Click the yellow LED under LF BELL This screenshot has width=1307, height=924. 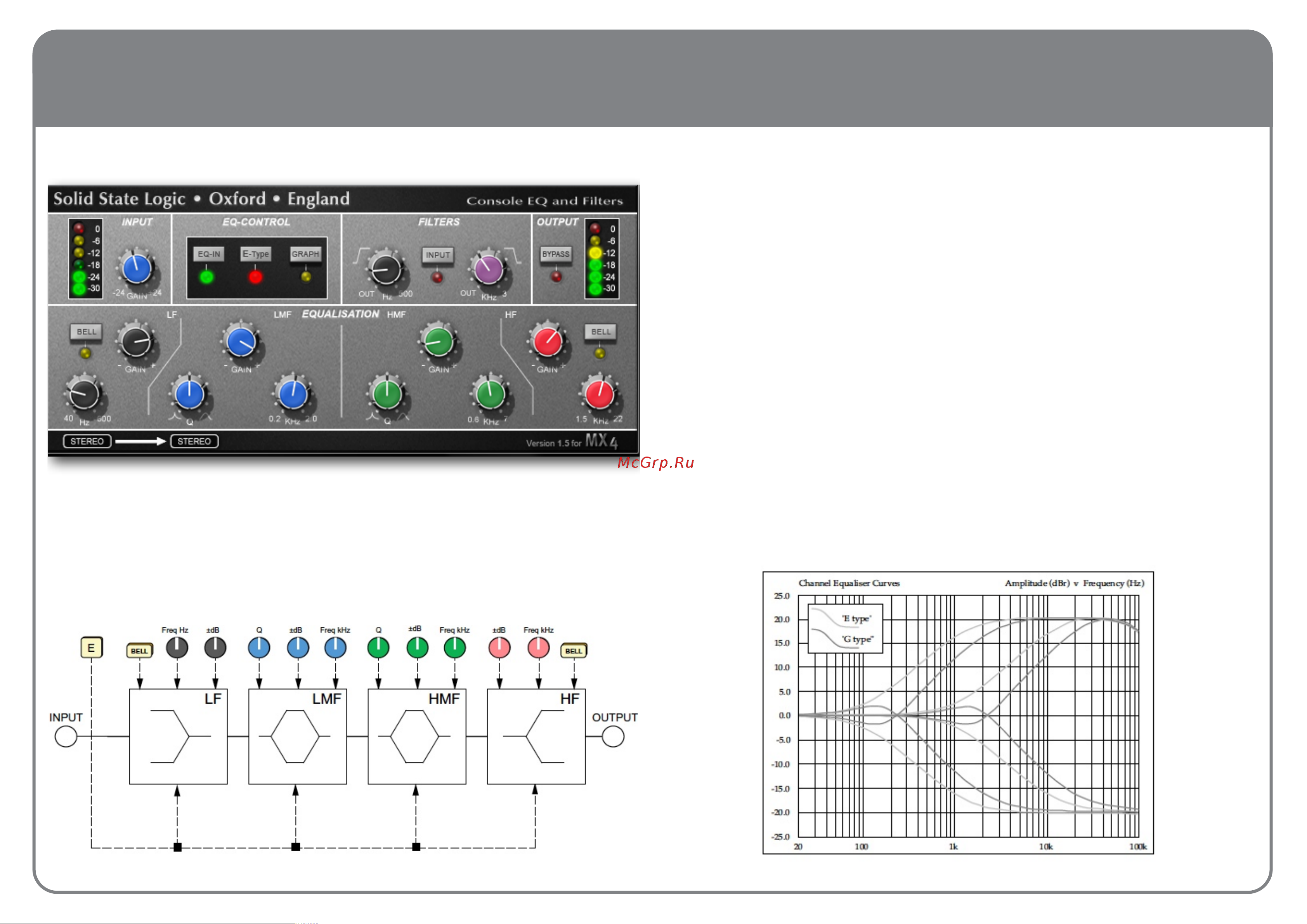tap(85, 354)
